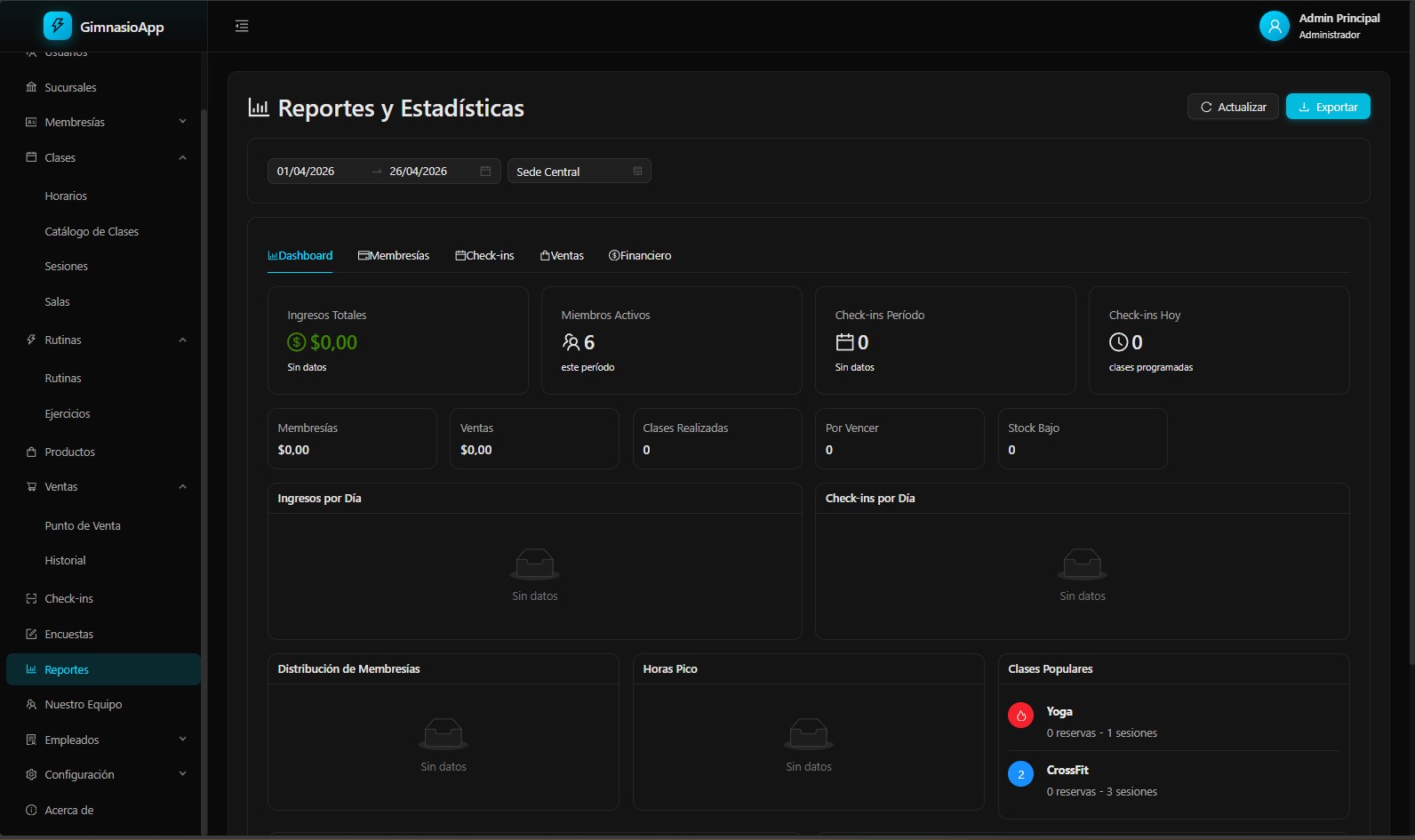Click the Exportar button
Screen dimensions: 1415x840
coord(1328,107)
